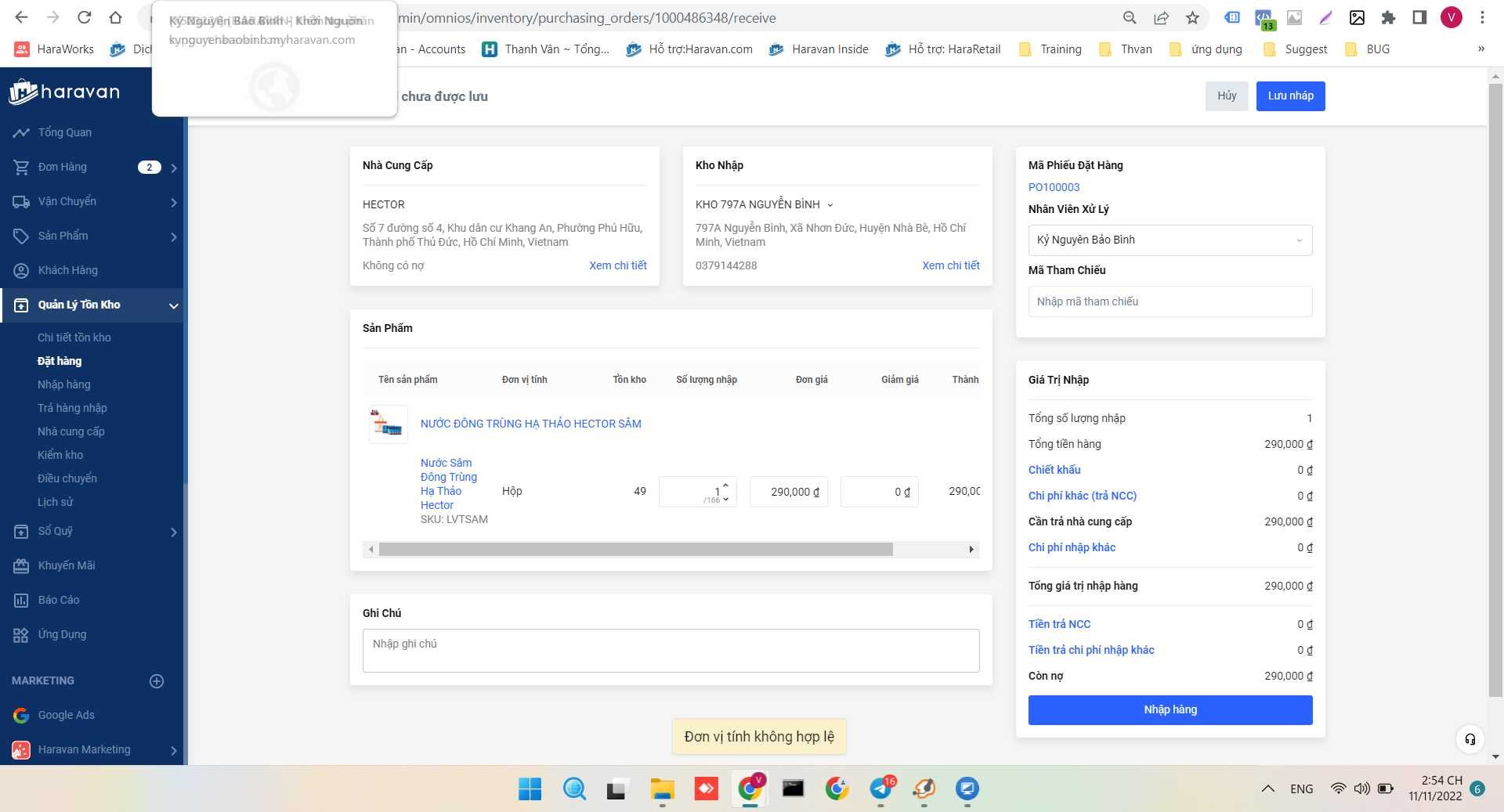Click the Tổng Quan dashboard icon

click(21, 132)
